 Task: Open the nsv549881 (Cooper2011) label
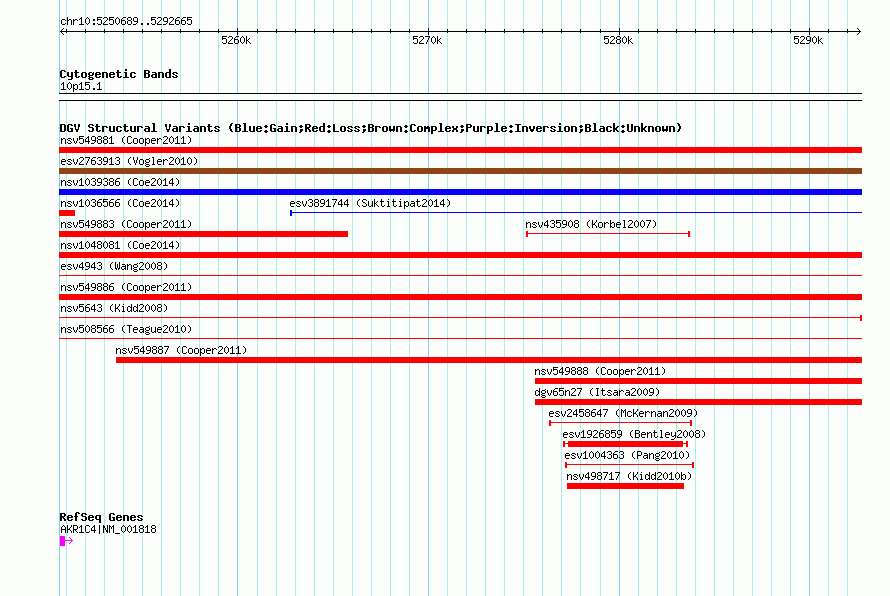tap(126, 140)
